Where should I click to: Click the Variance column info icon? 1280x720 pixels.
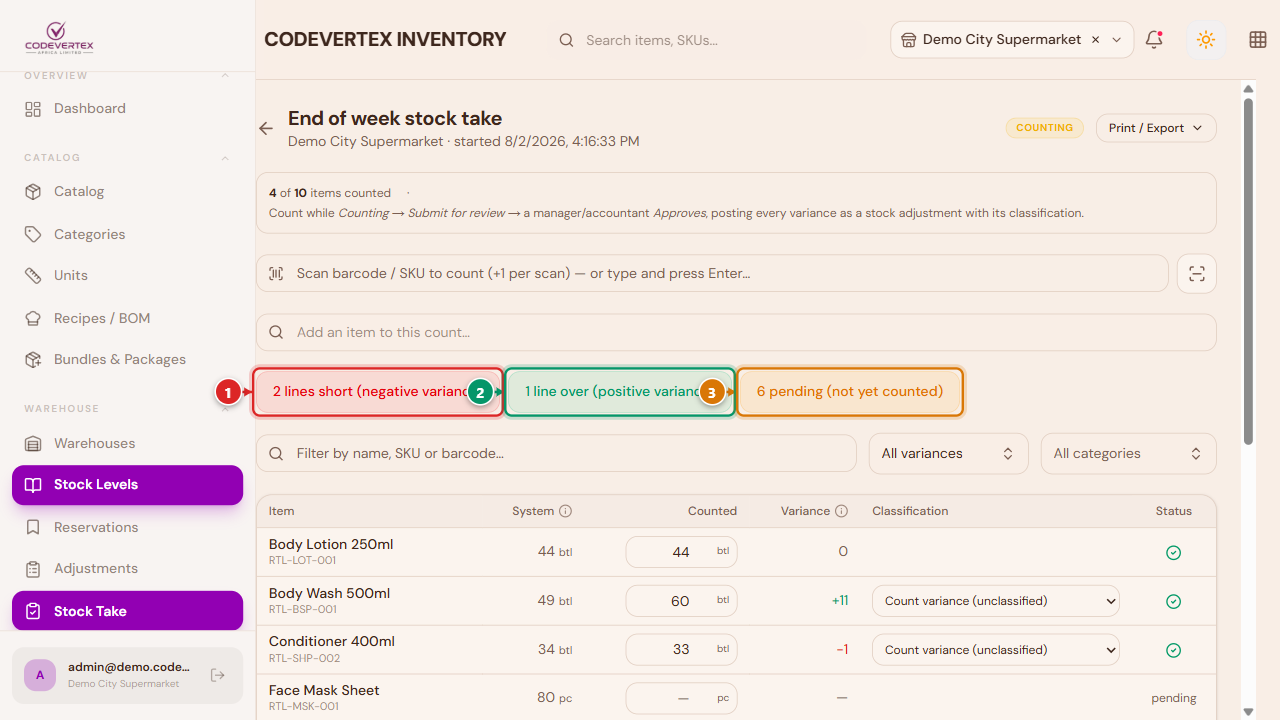click(x=842, y=511)
